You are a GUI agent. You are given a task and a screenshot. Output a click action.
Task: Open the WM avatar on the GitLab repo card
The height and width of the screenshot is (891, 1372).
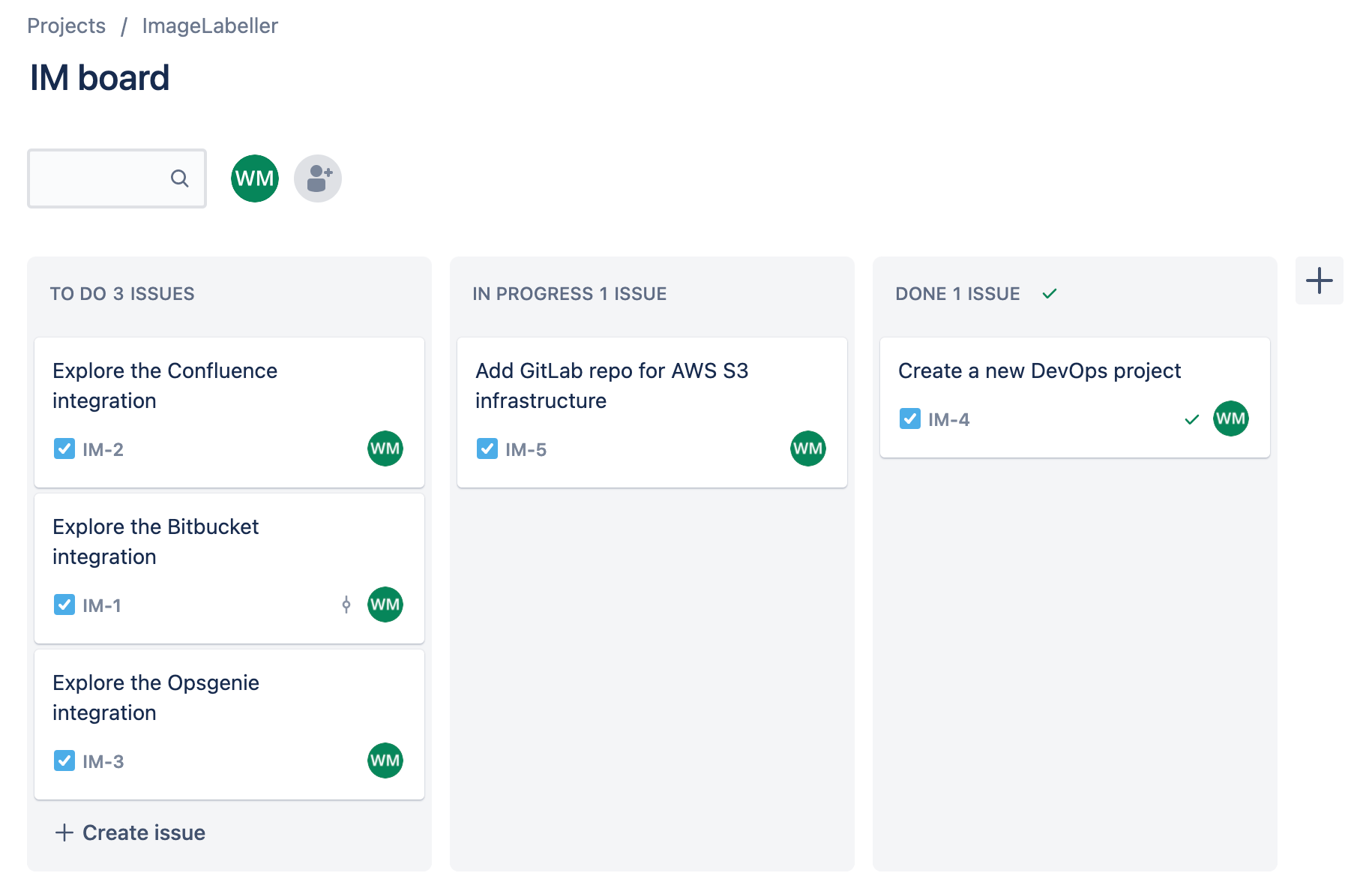pyautogui.click(x=807, y=448)
